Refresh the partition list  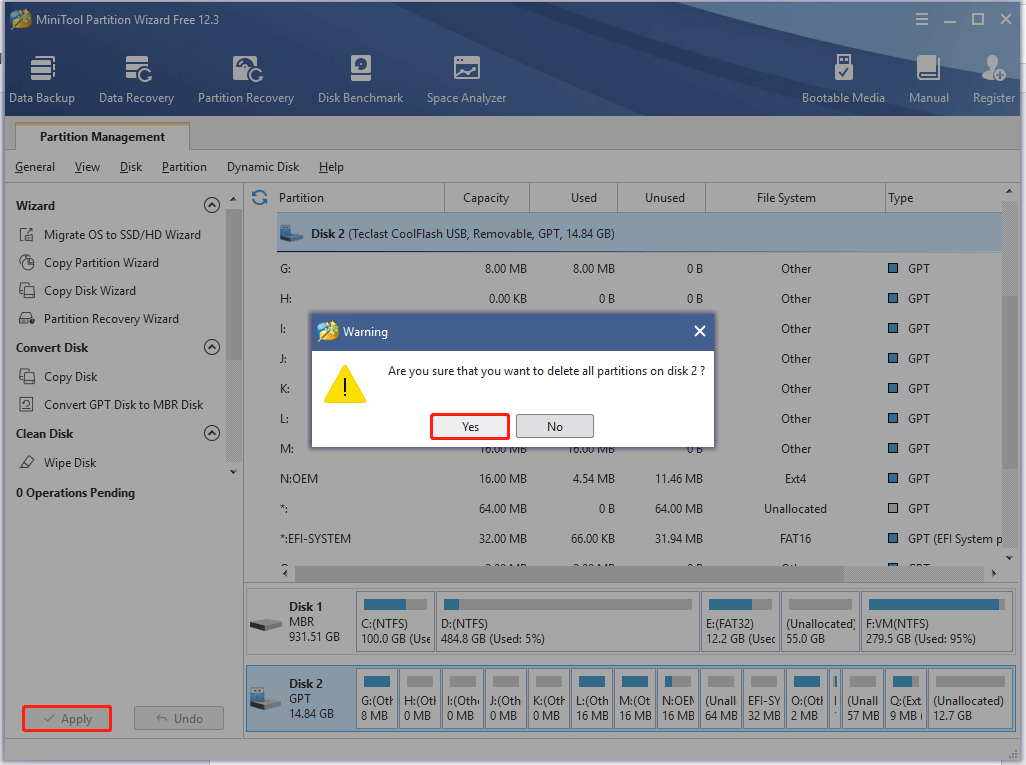(x=260, y=198)
